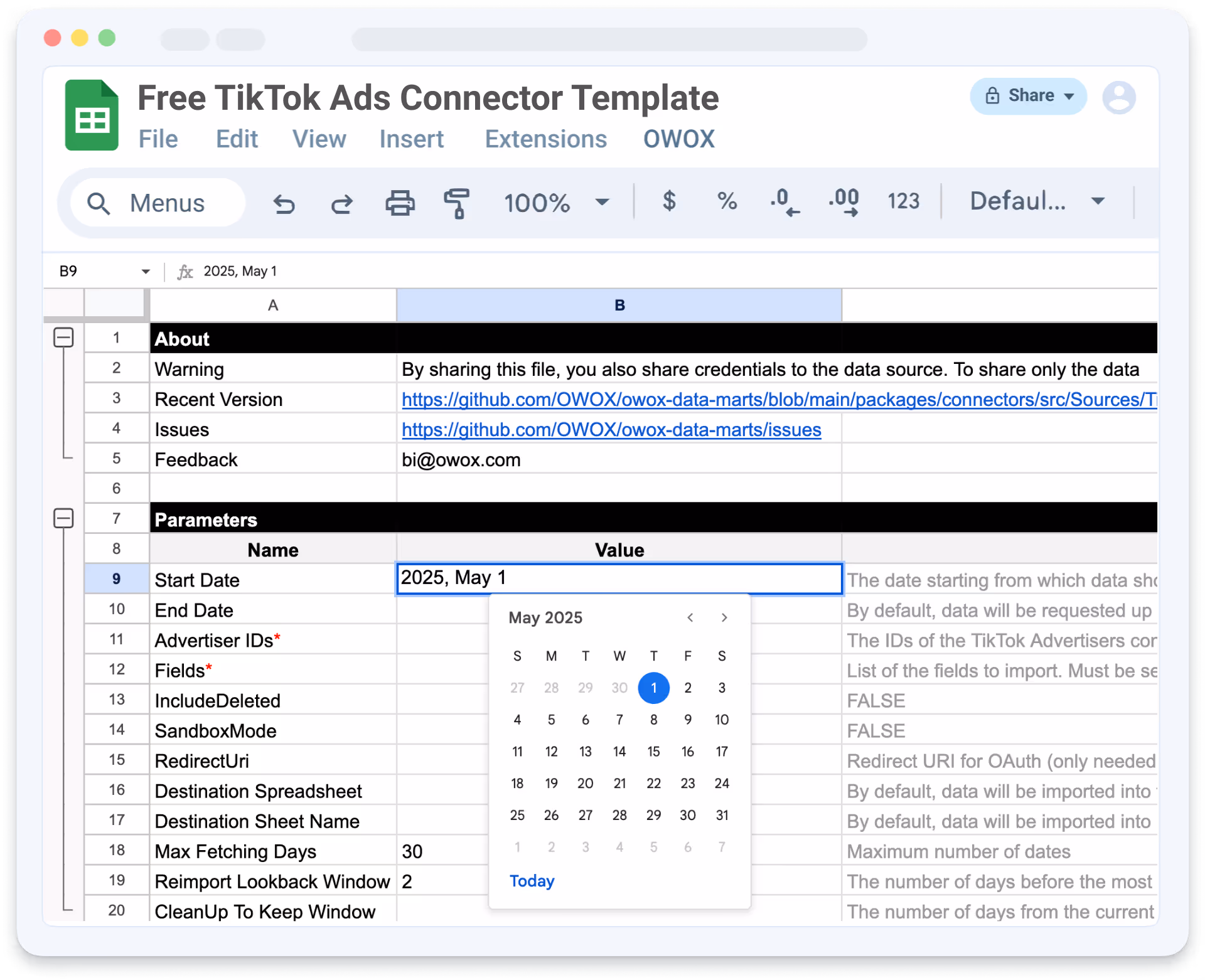Apply currency format dollar icon
This screenshot has height=980, width=1205.
pos(669,201)
